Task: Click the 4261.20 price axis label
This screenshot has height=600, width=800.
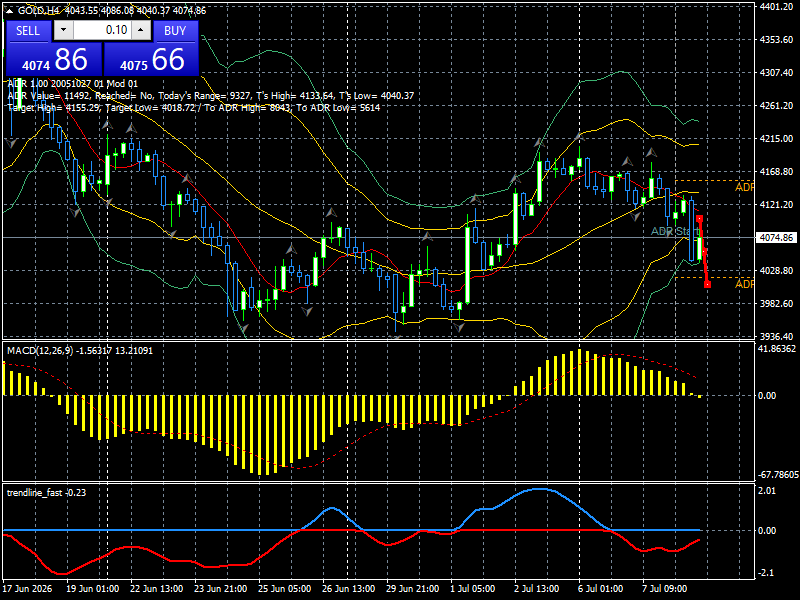Action: [x=777, y=106]
